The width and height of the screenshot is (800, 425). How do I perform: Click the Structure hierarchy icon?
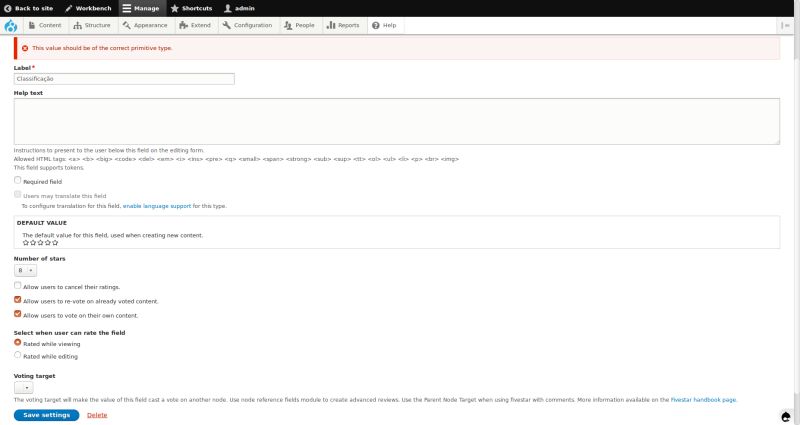(78, 25)
